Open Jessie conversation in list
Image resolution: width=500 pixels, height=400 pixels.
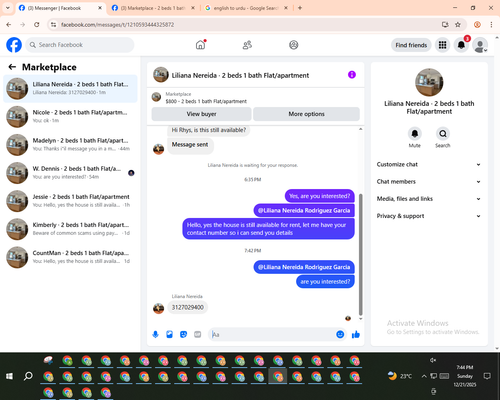click(70, 201)
